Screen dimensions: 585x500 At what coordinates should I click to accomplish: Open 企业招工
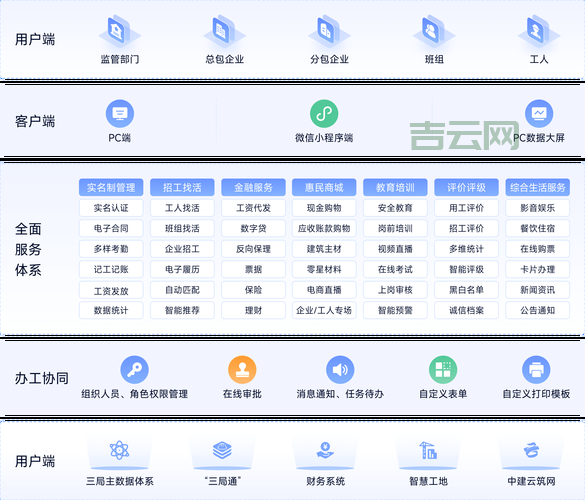click(x=182, y=249)
